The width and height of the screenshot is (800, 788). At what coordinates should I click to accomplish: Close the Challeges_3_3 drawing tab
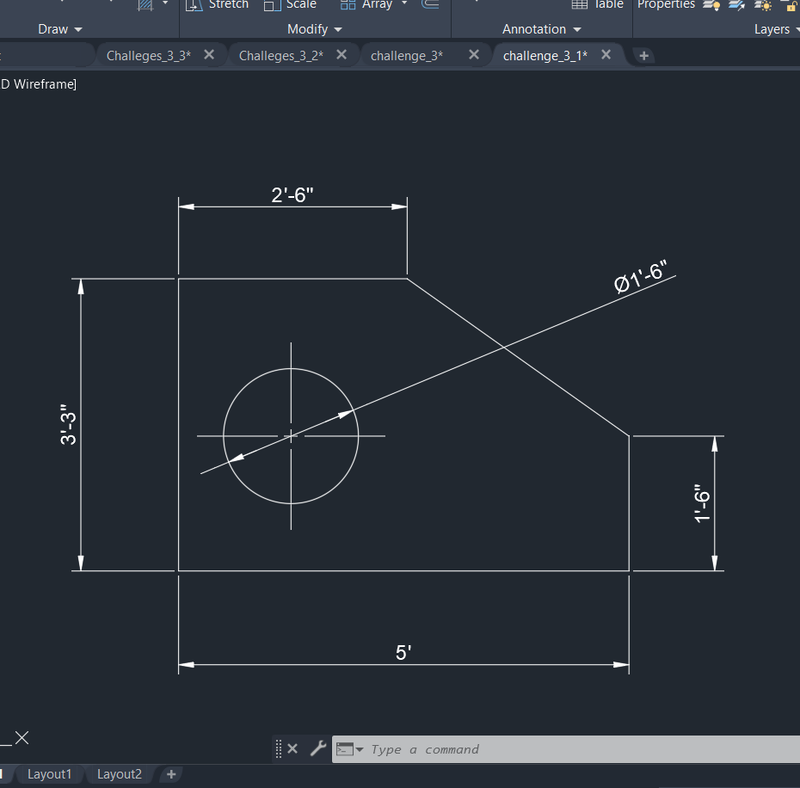click(209, 55)
